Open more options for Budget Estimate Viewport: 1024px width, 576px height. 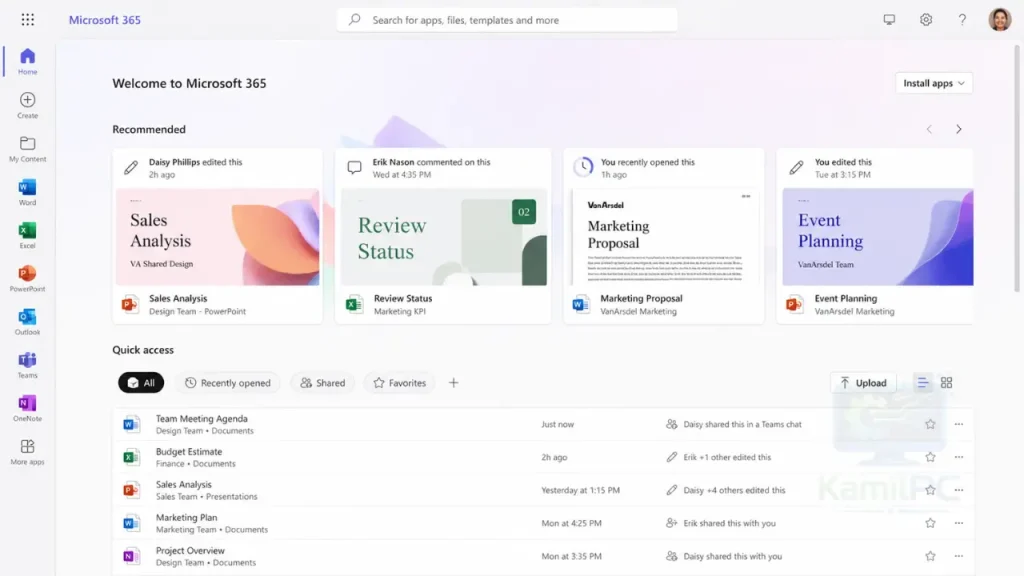pyautogui.click(x=959, y=457)
